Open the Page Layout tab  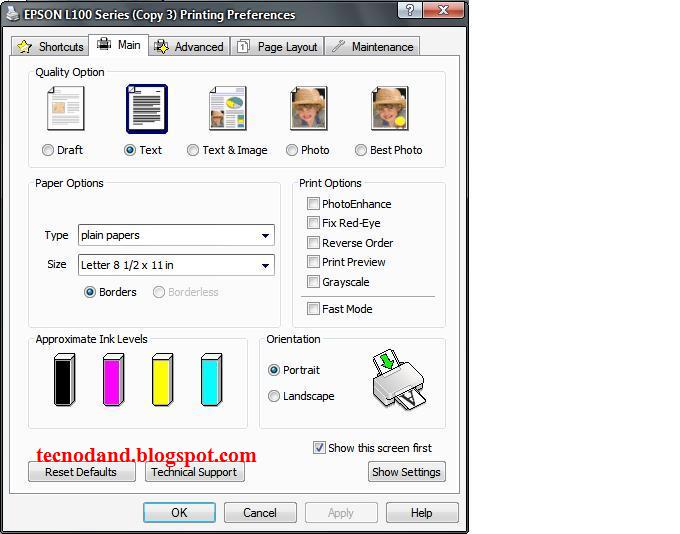(x=278, y=46)
